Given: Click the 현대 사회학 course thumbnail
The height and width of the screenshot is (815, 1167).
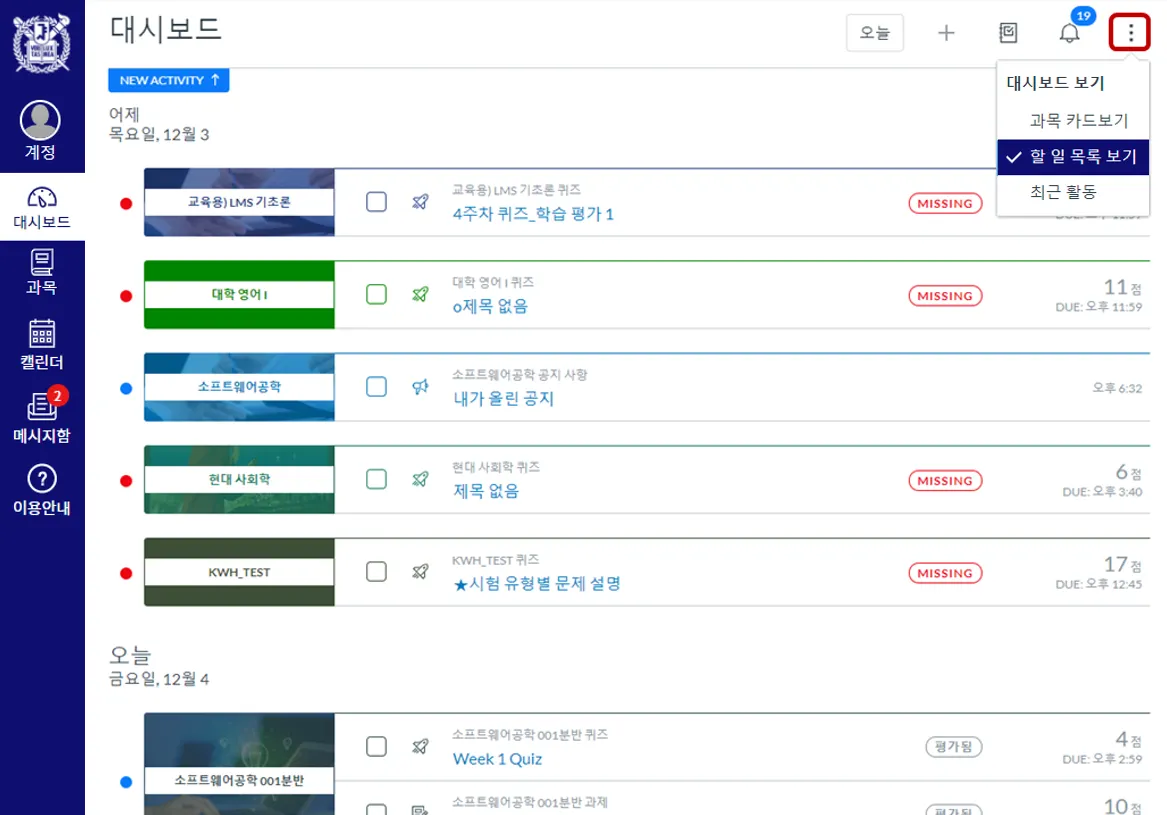Looking at the screenshot, I should (239, 480).
